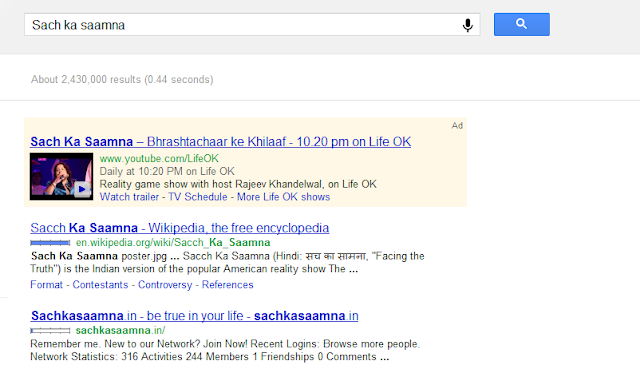The image size is (640, 381).
Task: Click the play icon on ad thumbnail
Action: (x=82, y=189)
